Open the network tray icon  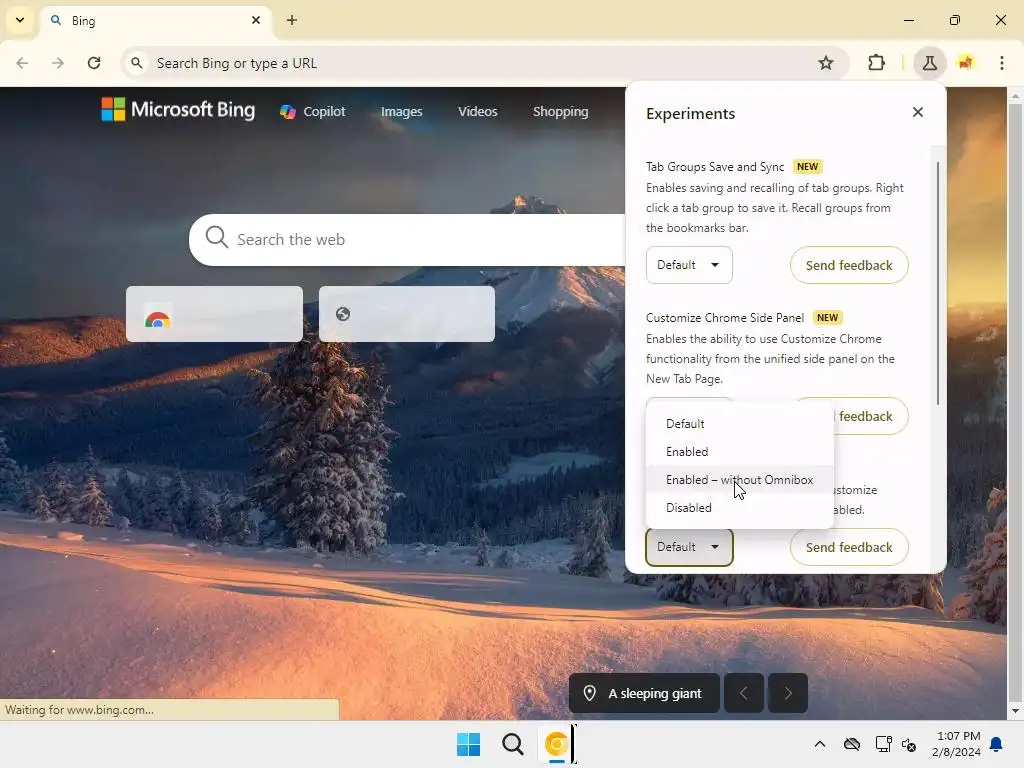[x=883, y=744]
